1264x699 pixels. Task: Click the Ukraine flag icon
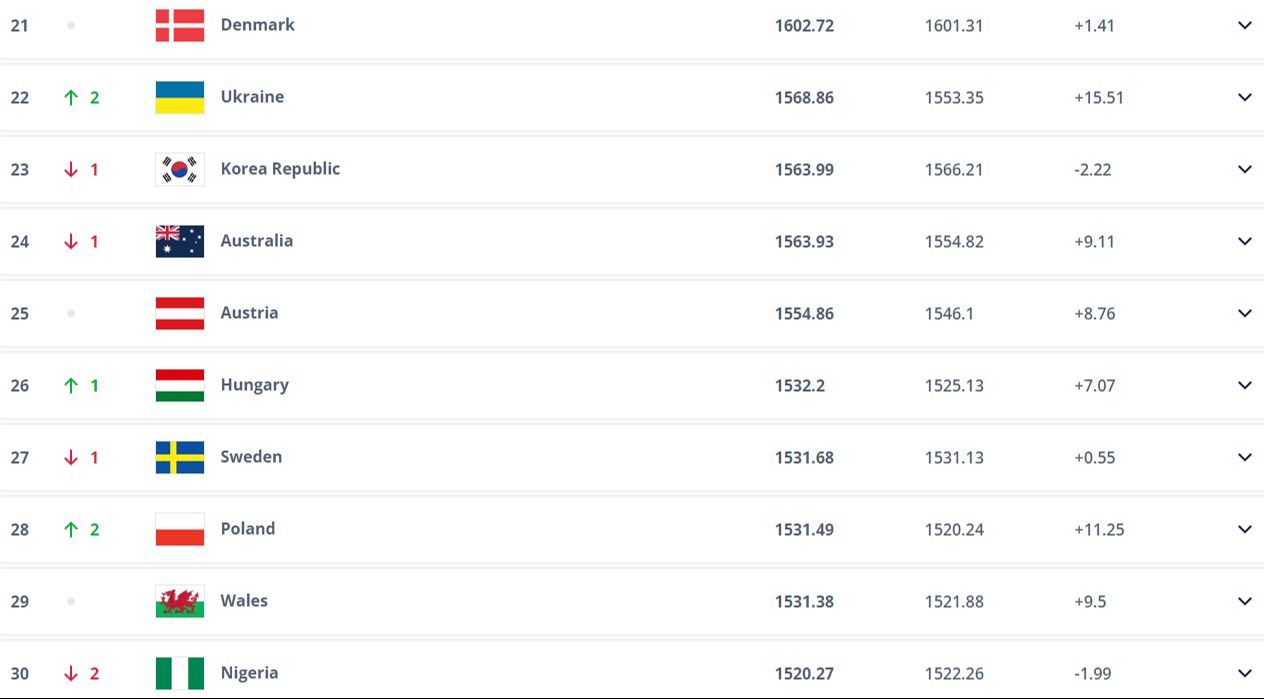180,97
